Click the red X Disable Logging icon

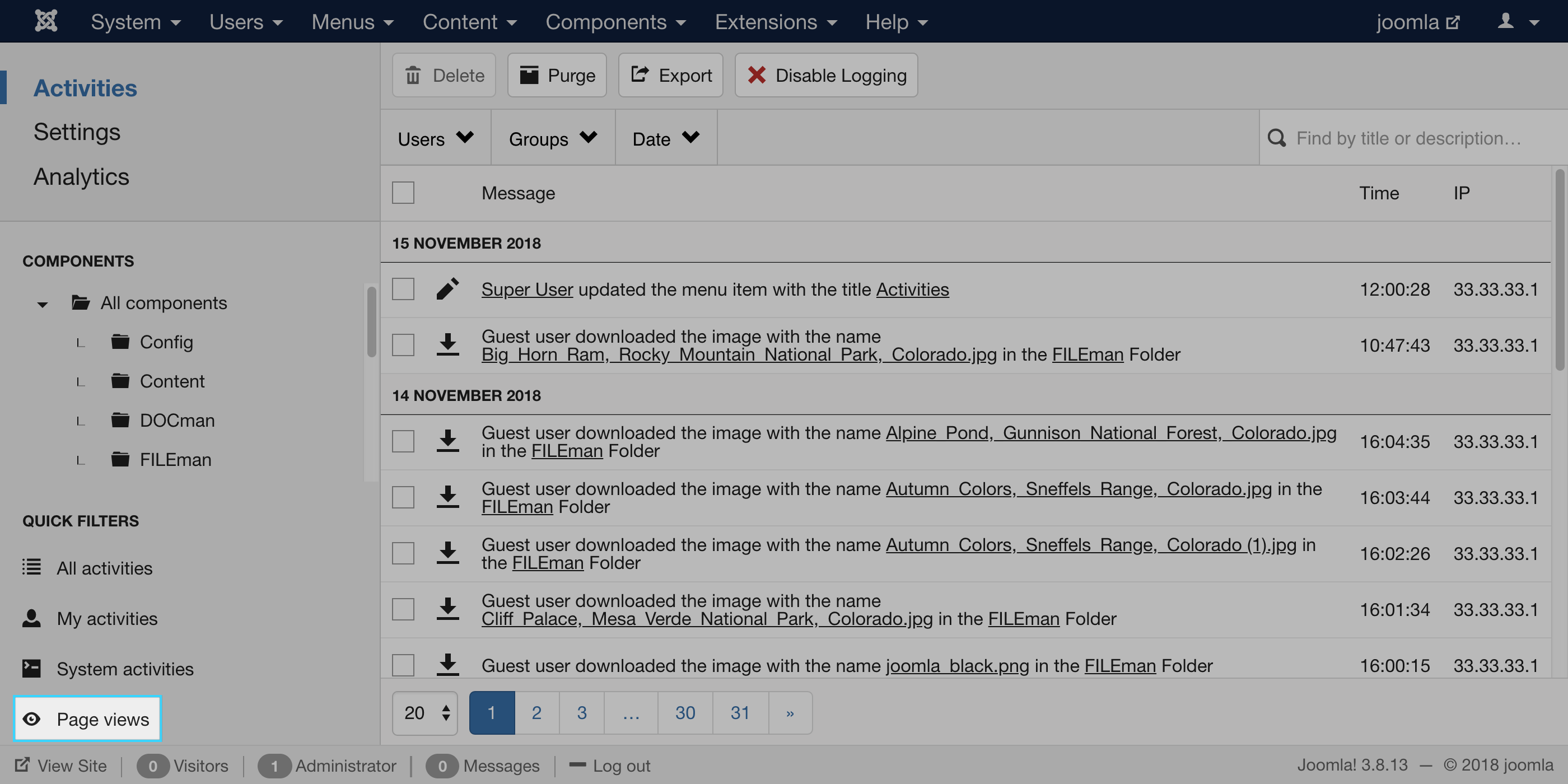(x=757, y=75)
